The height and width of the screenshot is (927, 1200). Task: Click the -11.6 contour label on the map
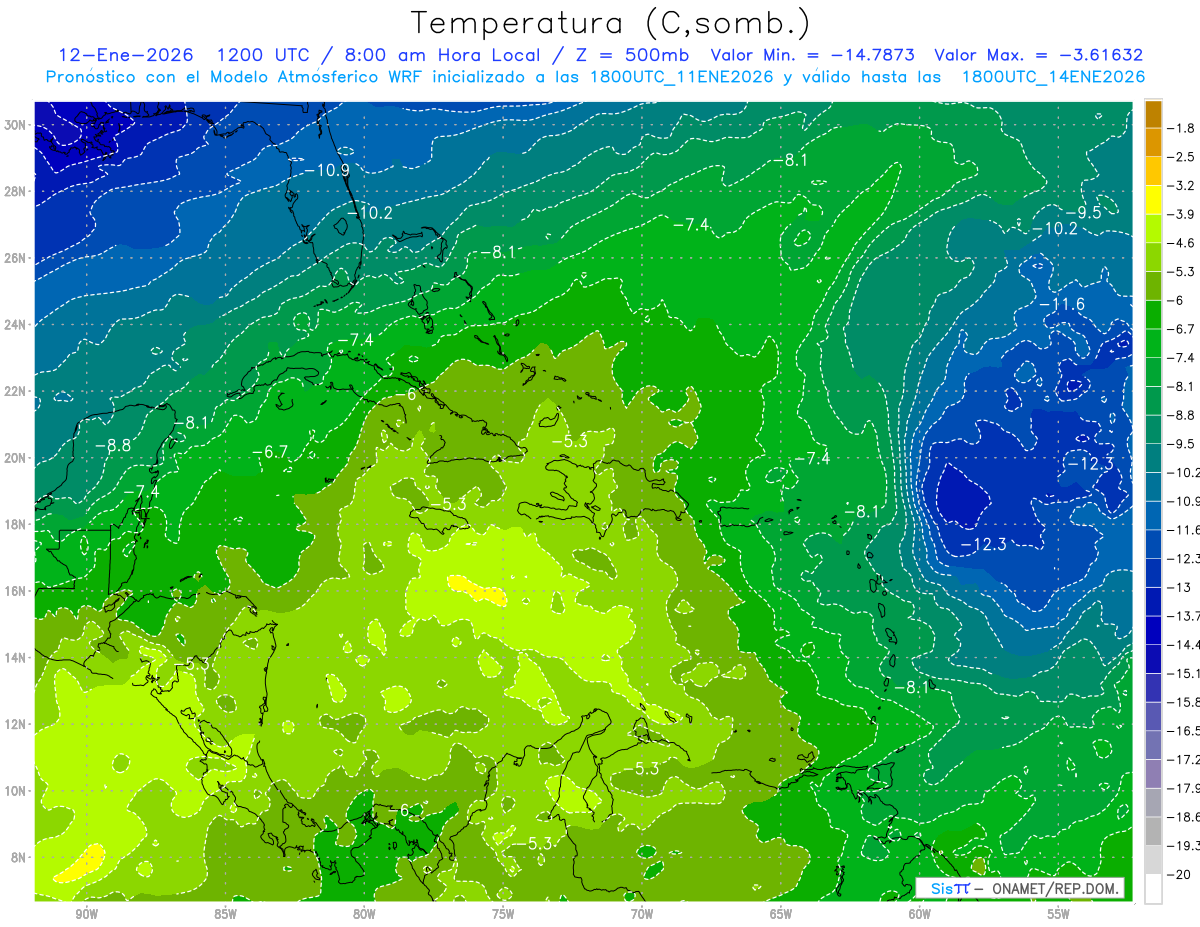click(1060, 304)
